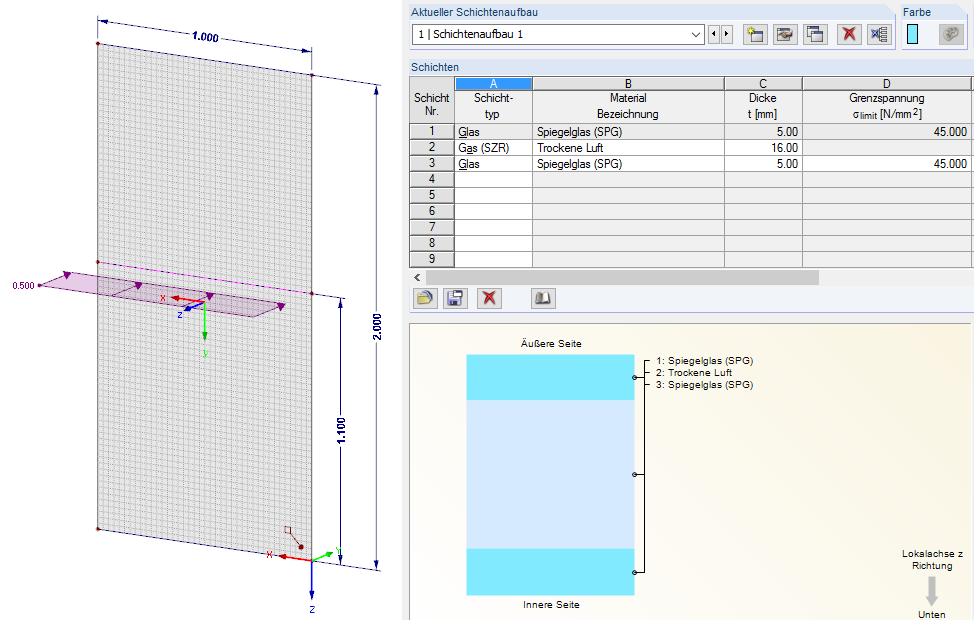Select row header 3 in layers table
The image size is (974, 620).
point(432,164)
